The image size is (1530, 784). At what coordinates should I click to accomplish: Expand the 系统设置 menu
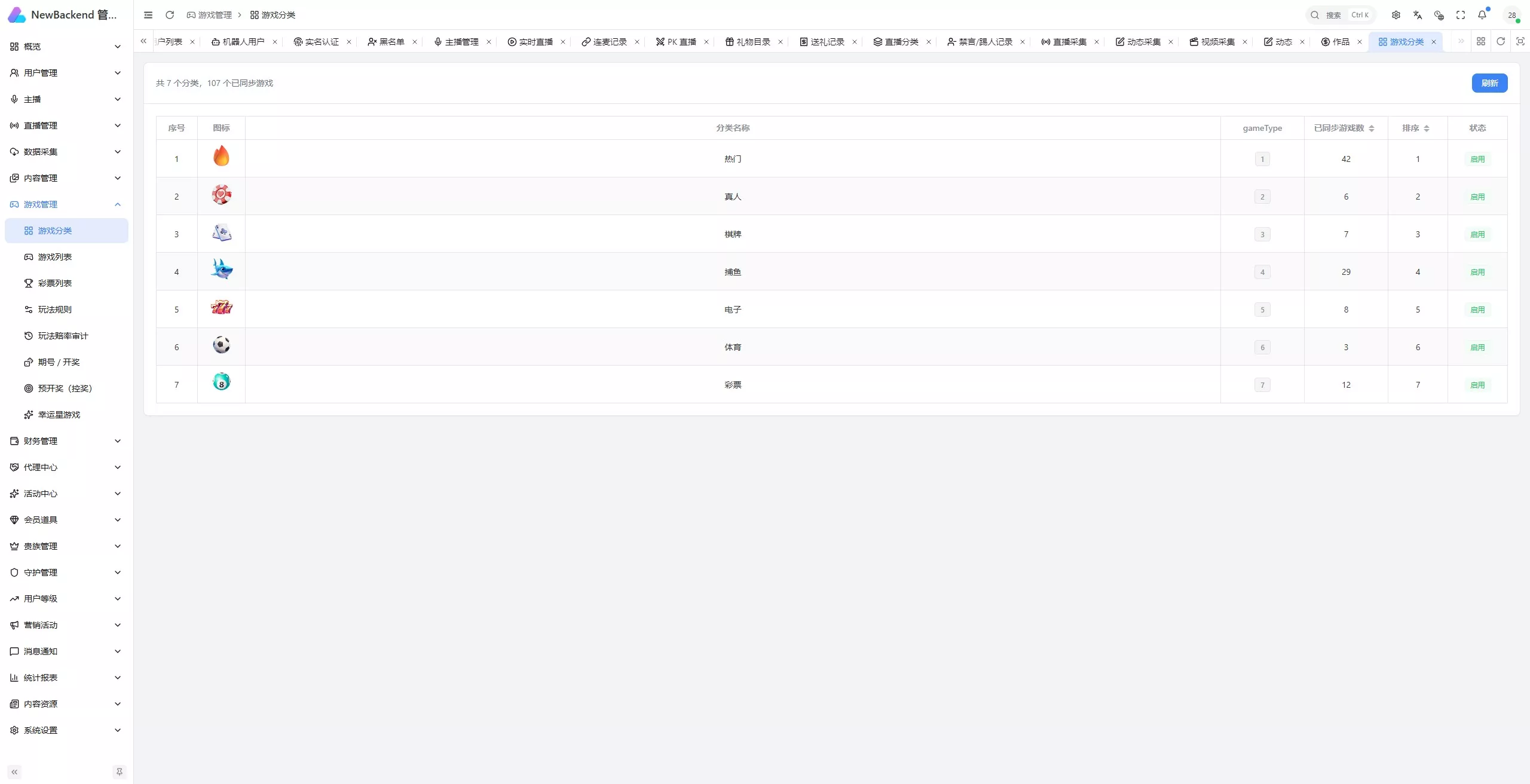click(x=66, y=730)
